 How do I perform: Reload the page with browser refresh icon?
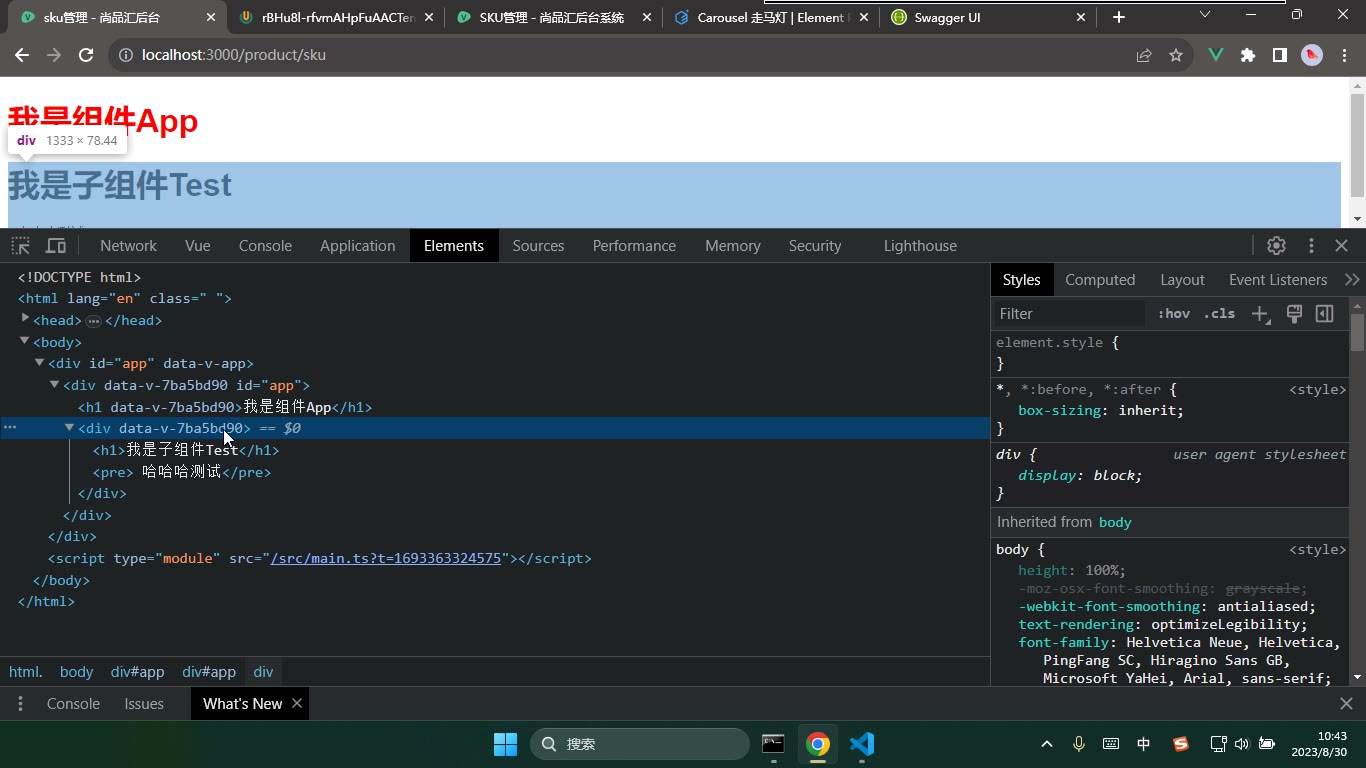click(86, 55)
